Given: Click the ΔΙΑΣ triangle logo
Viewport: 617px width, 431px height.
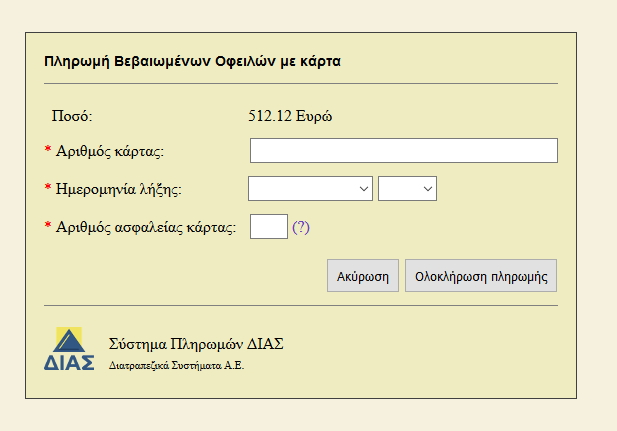Looking at the screenshot, I should pos(69,349).
